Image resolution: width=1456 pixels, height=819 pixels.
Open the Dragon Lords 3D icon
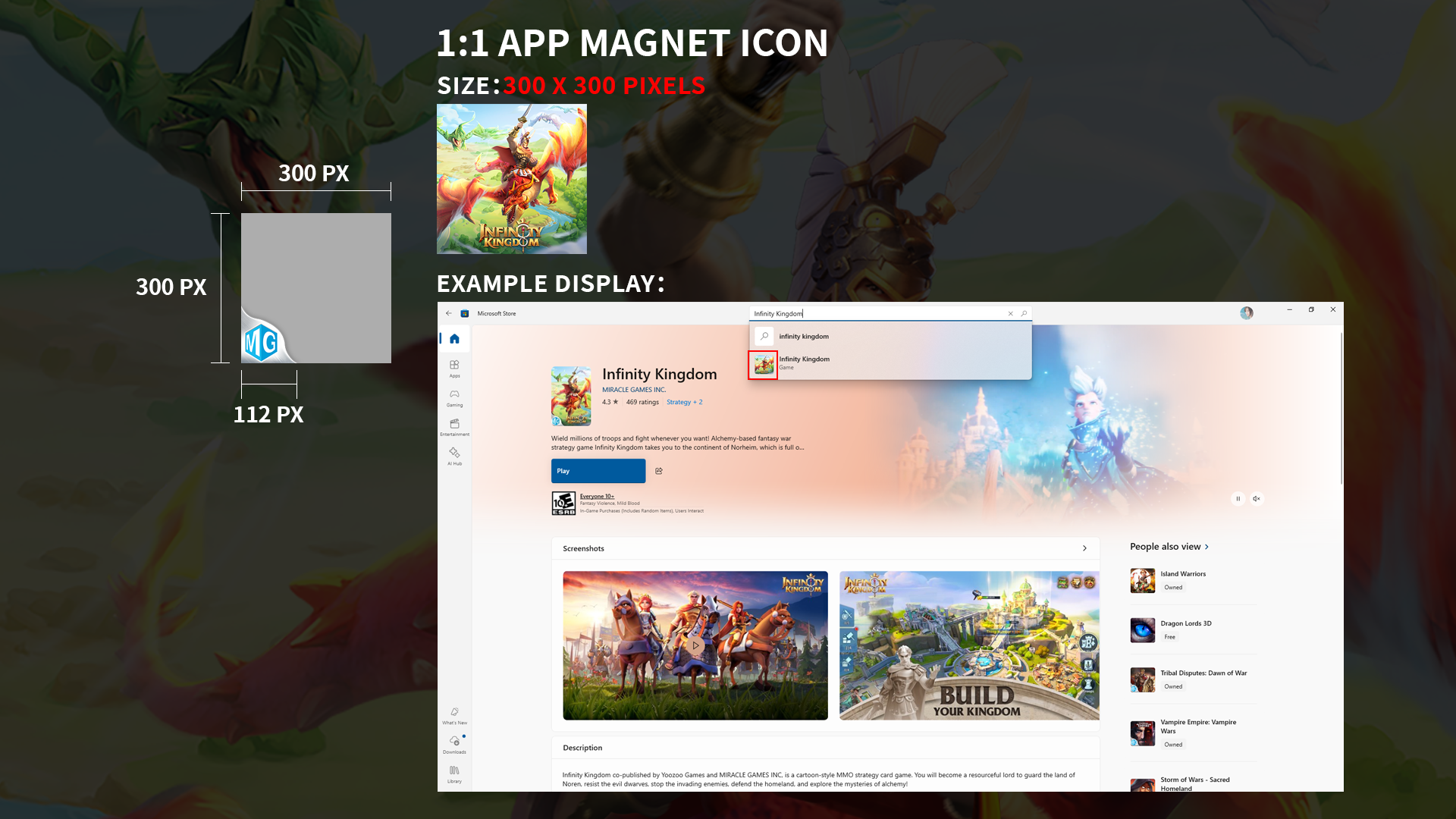(1142, 630)
